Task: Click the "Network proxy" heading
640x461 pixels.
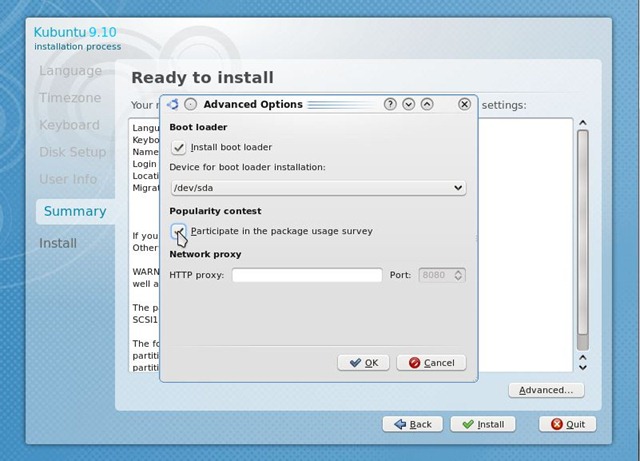Action: [205, 254]
